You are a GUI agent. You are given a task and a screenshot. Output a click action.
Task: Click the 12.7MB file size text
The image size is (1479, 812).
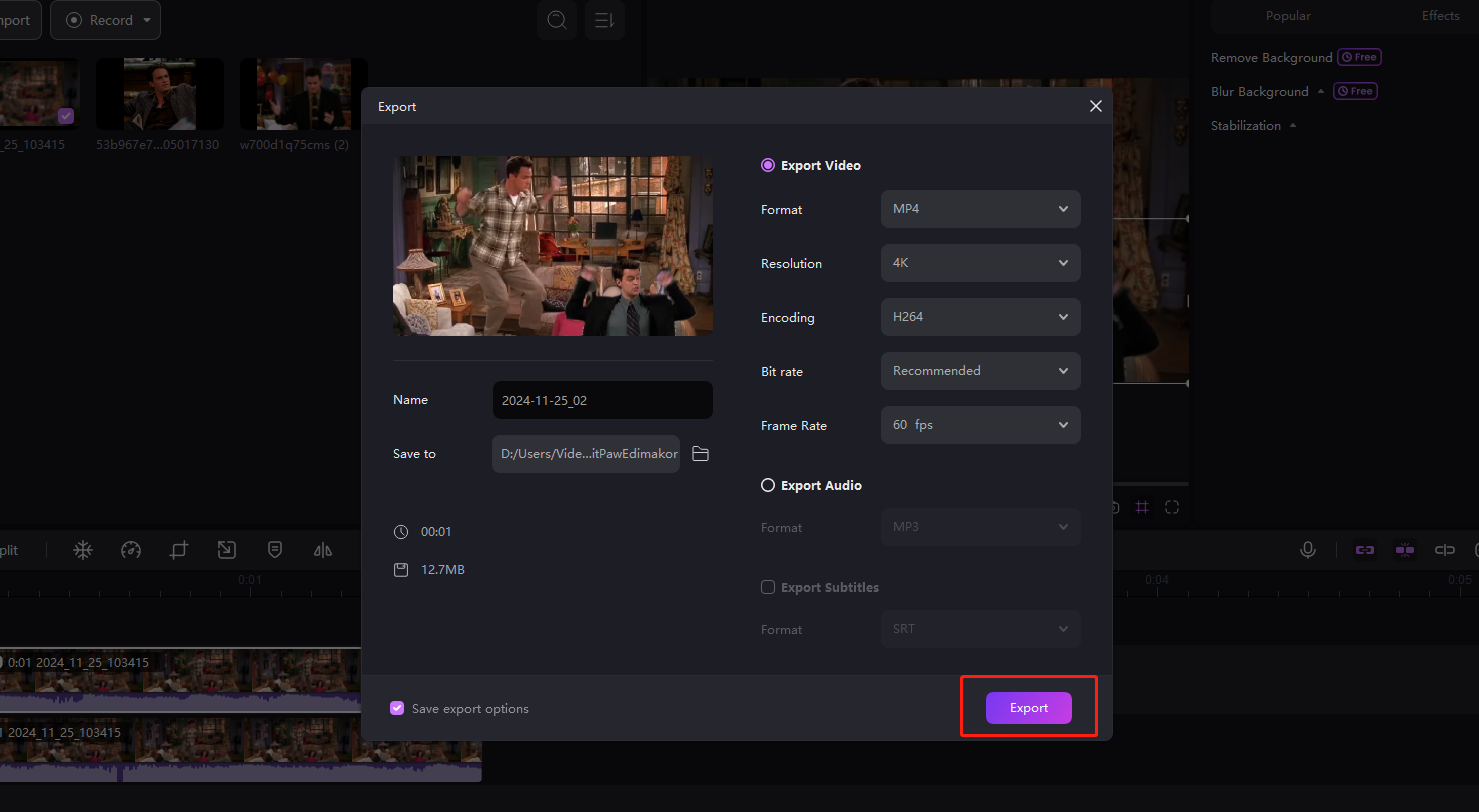click(x=442, y=570)
